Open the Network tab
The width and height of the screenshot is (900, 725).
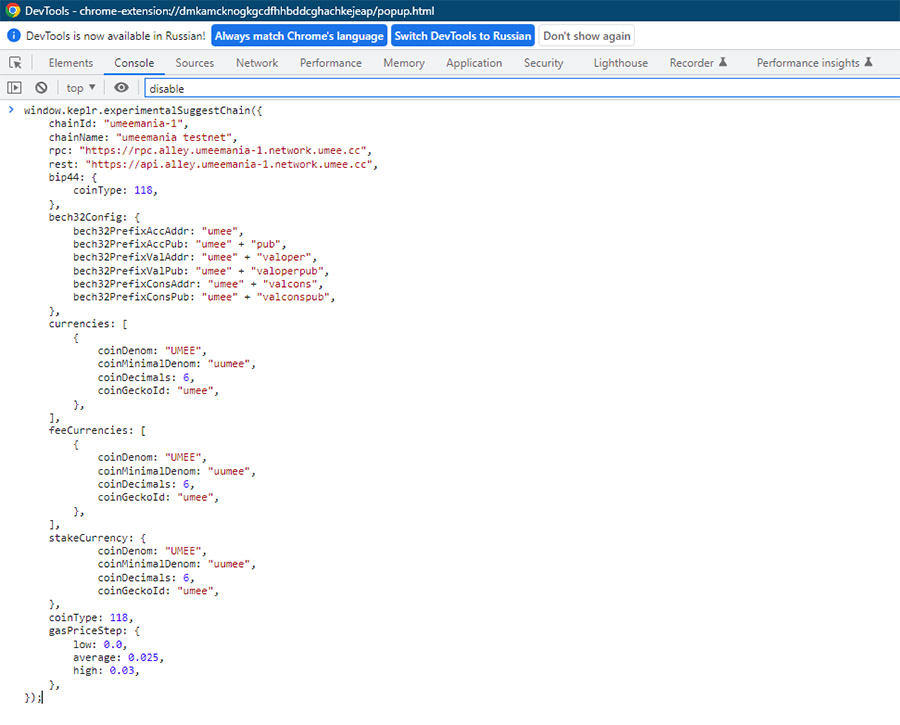(257, 63)
